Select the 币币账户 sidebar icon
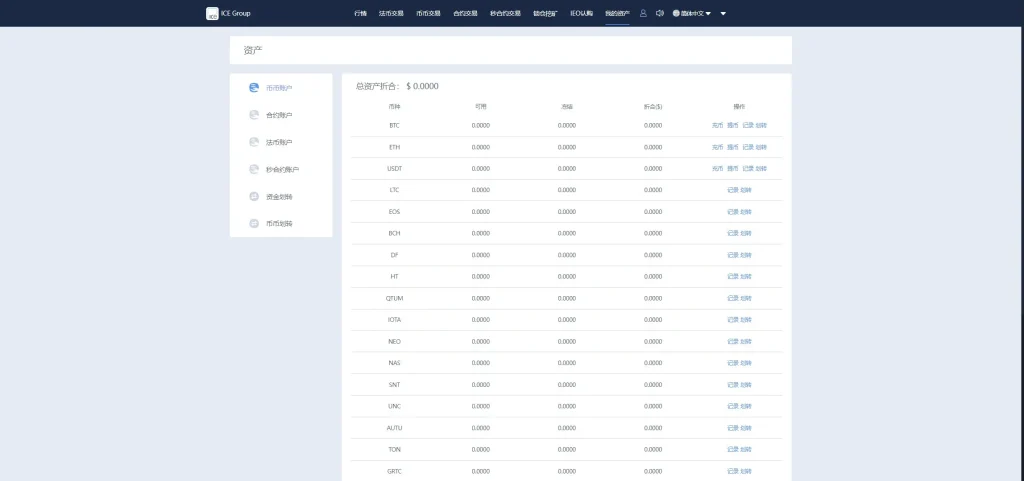 click(254, 88)
